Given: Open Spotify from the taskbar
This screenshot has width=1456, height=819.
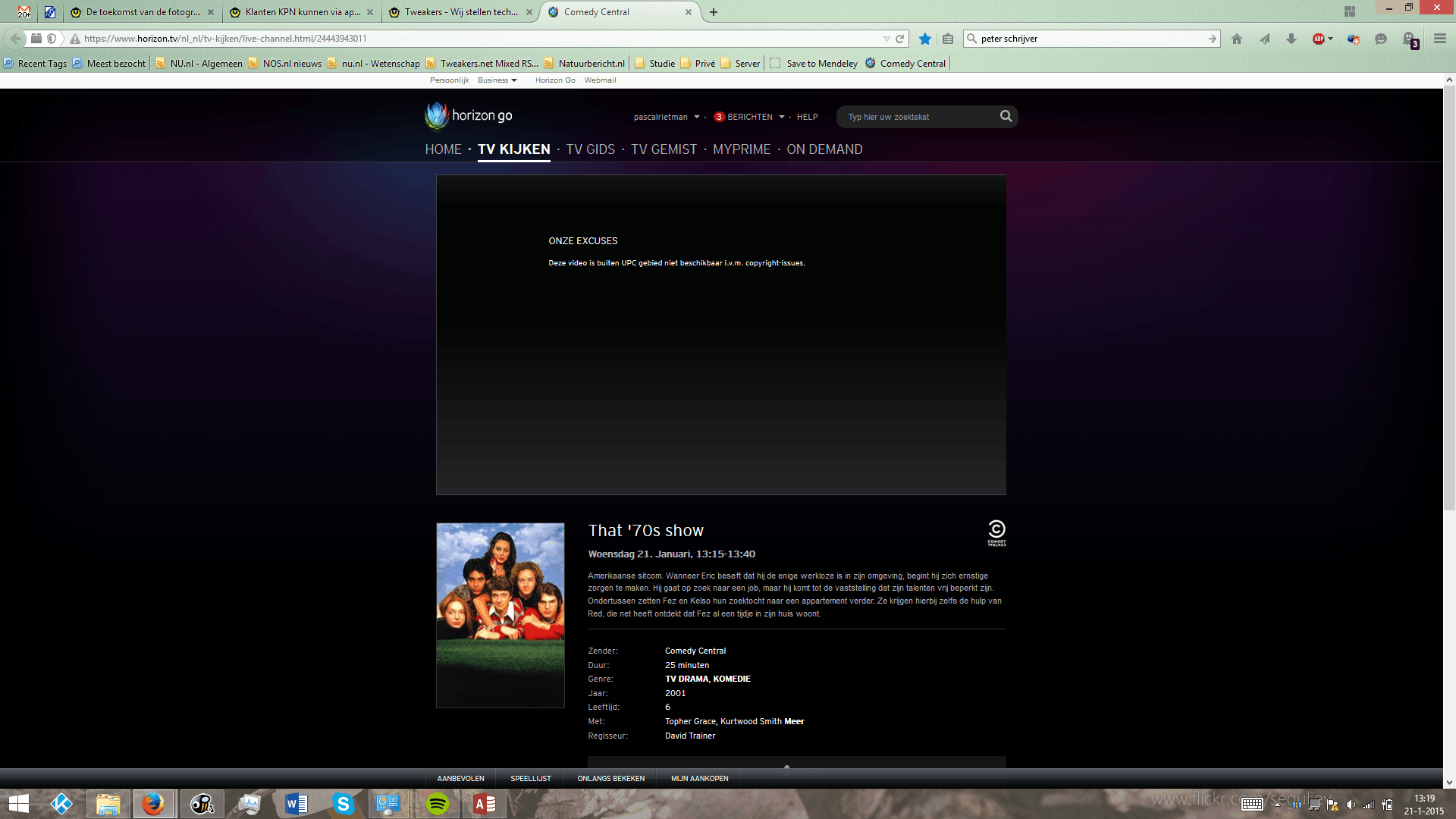Looking at the screenshot, I should coord(437,804).
